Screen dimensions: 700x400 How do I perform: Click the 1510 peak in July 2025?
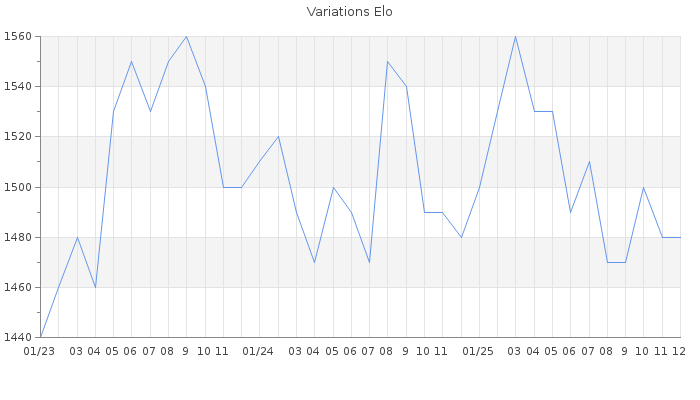click(x=589, y=162)
